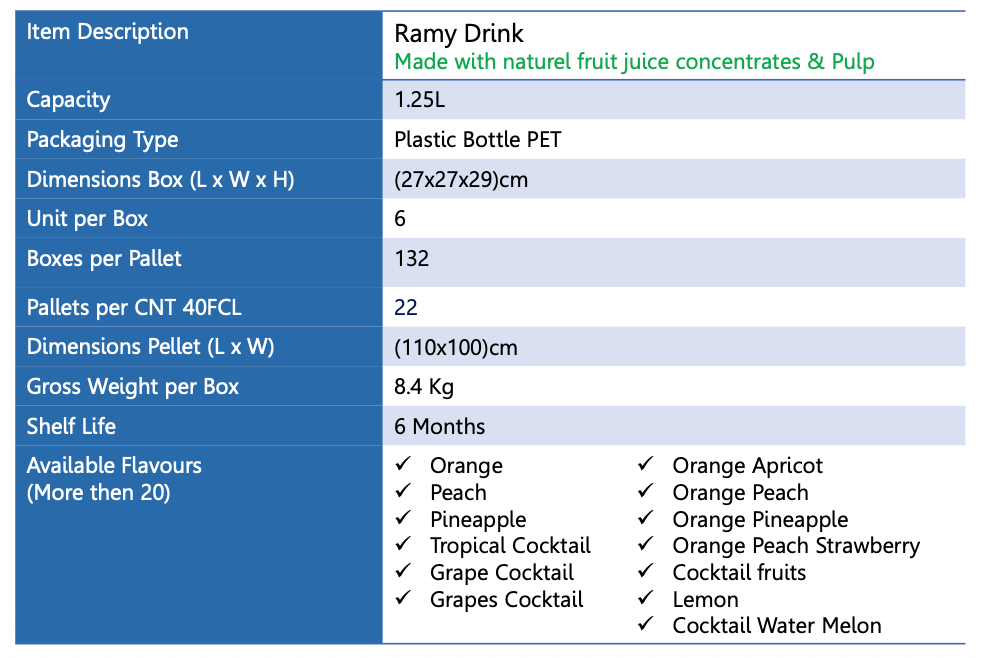The image size is (985, 658).
Task: Click the checkmark next to Orange Peach Strawberry
Action: tap(646, 545)
